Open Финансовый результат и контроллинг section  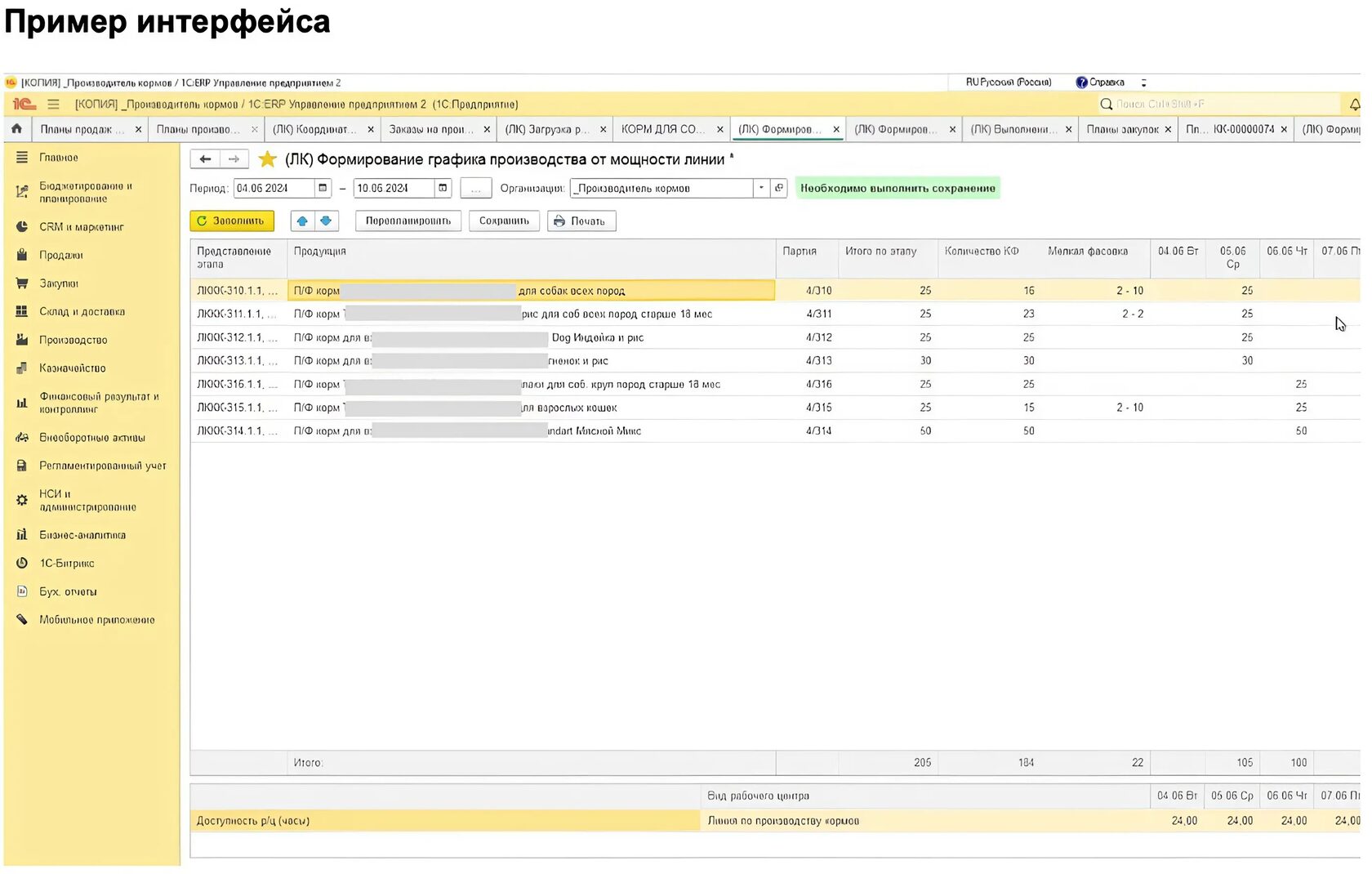click(99, 403)
